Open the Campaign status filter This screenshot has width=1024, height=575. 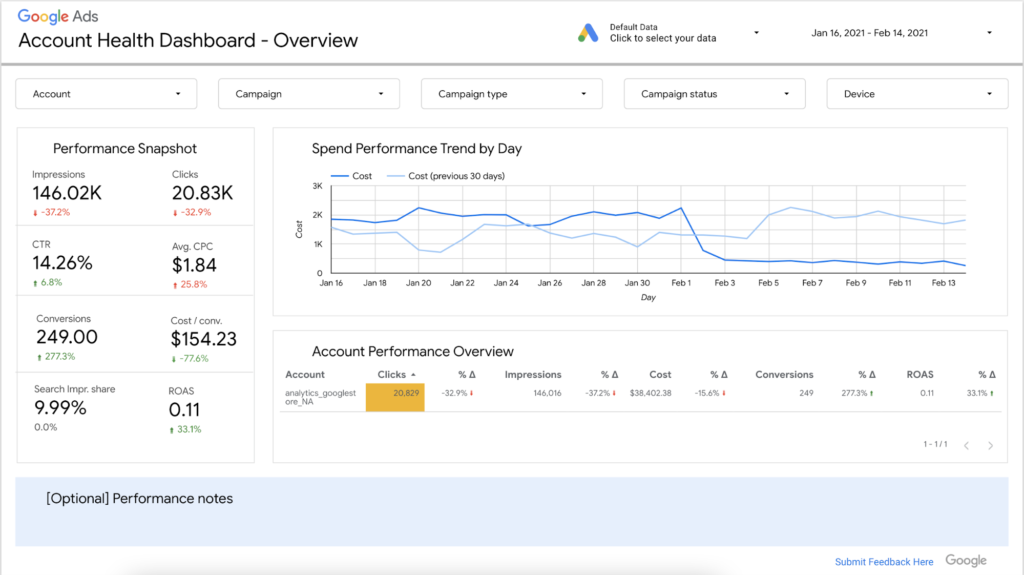point(714,94)
